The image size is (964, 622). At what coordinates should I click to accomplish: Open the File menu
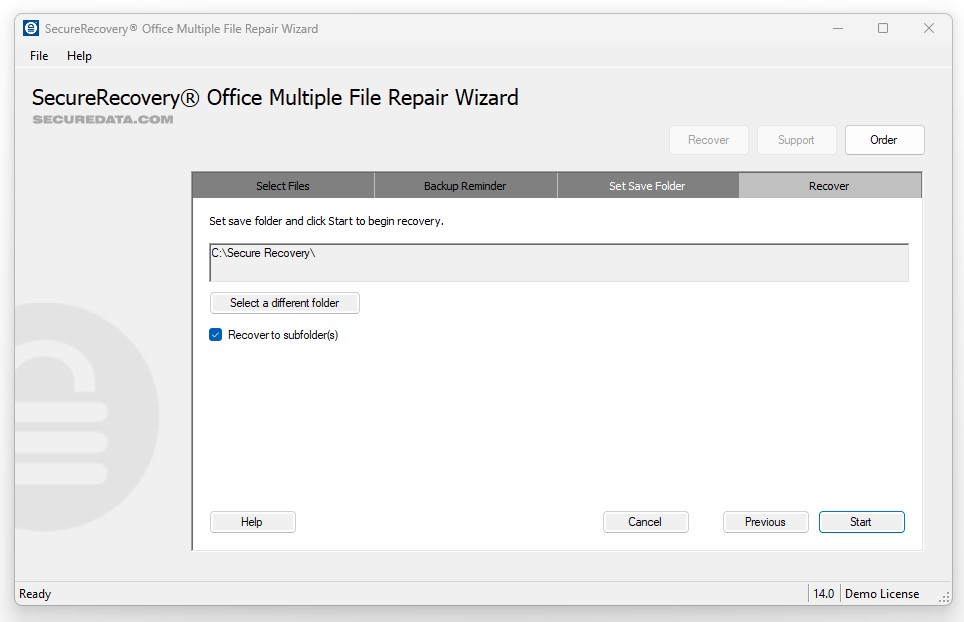(x=39, y=56)
